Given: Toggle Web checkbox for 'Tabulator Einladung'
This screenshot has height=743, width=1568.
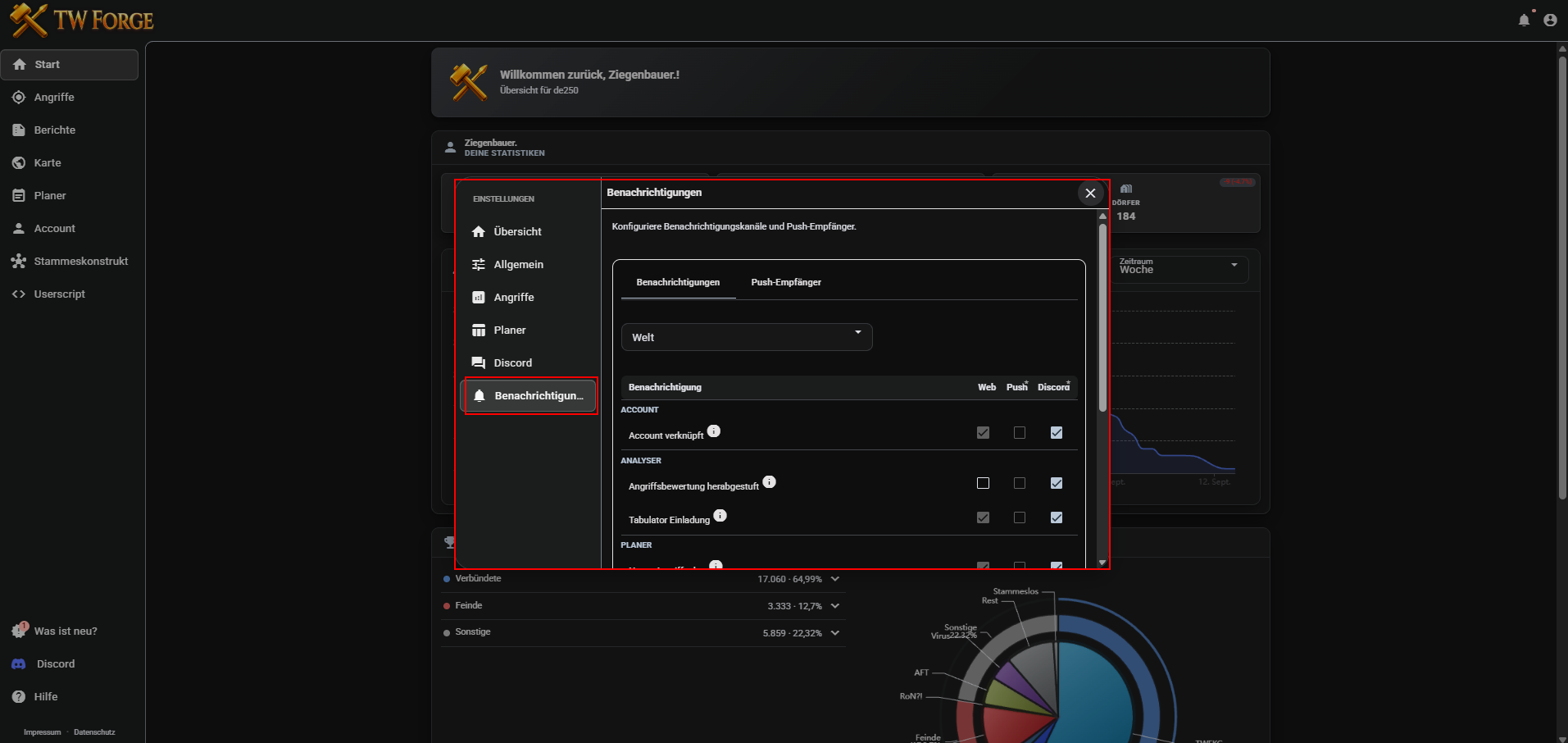Looking at the screenshot, I should [984, 517].
